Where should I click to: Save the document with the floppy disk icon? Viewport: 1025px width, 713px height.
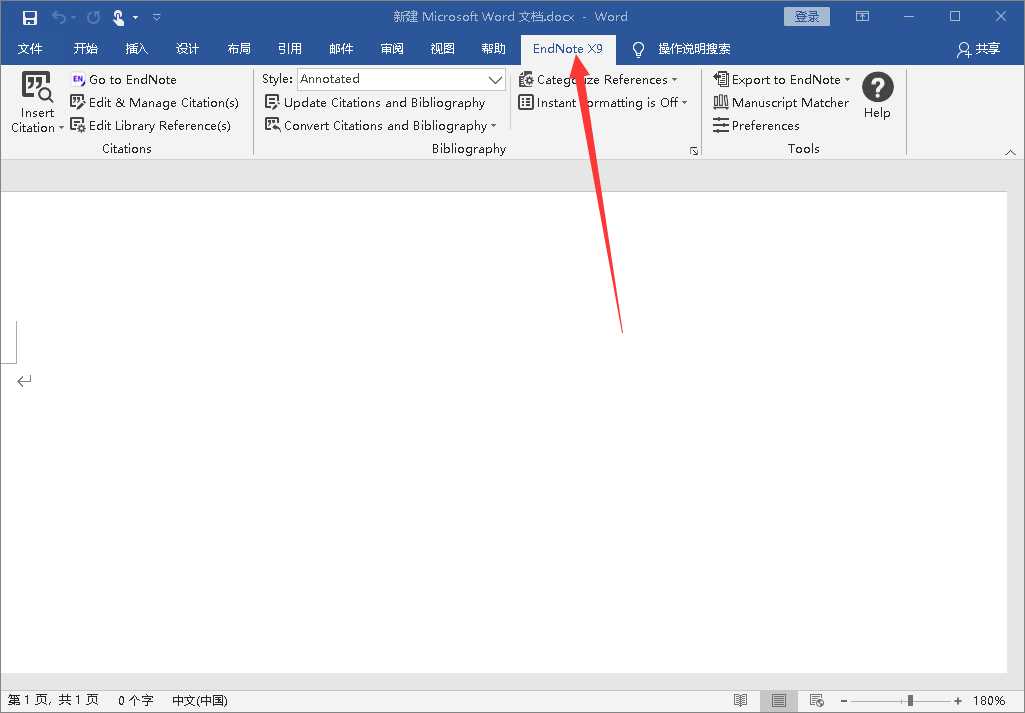30,18
